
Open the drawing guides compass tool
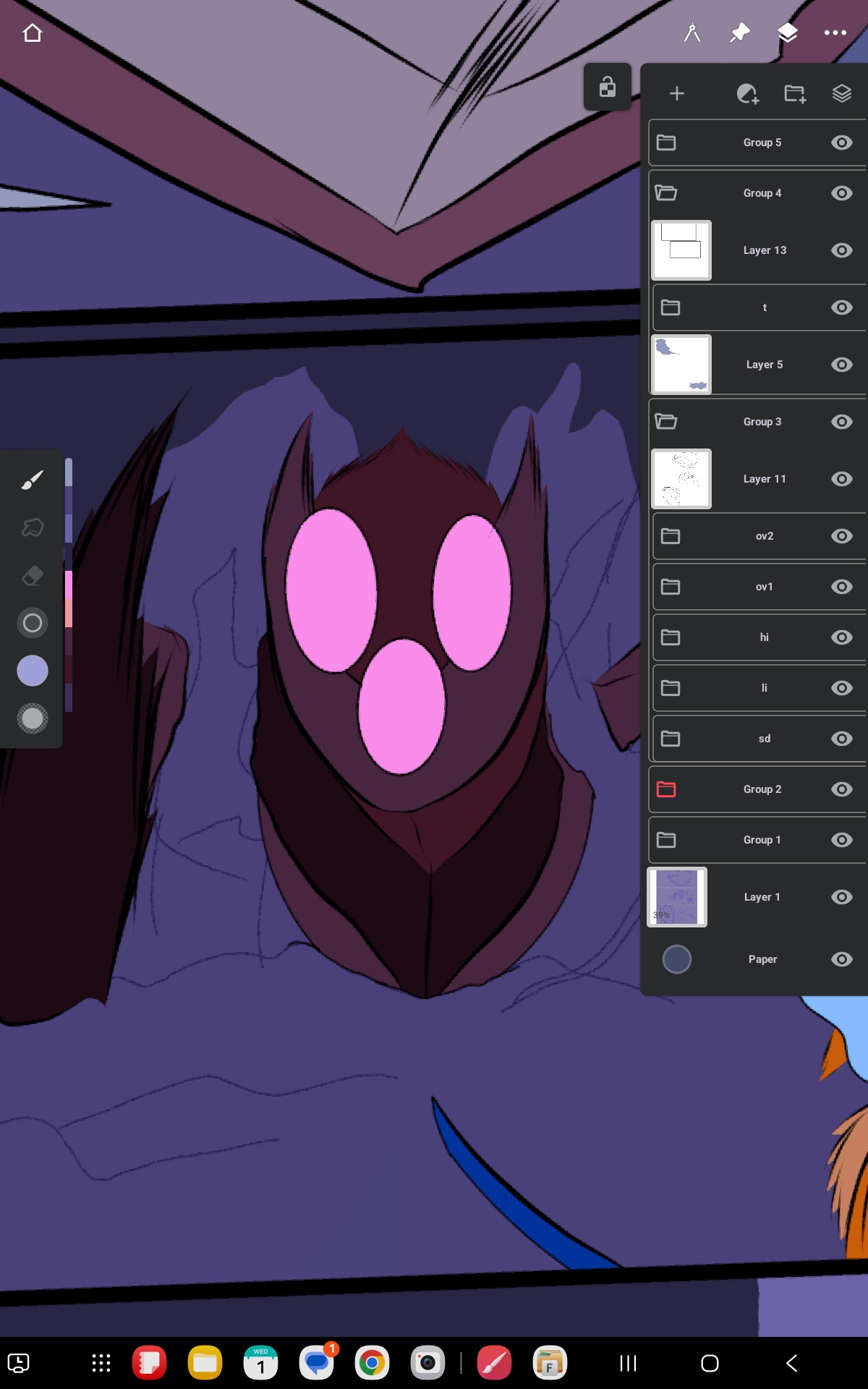(692, 33)
